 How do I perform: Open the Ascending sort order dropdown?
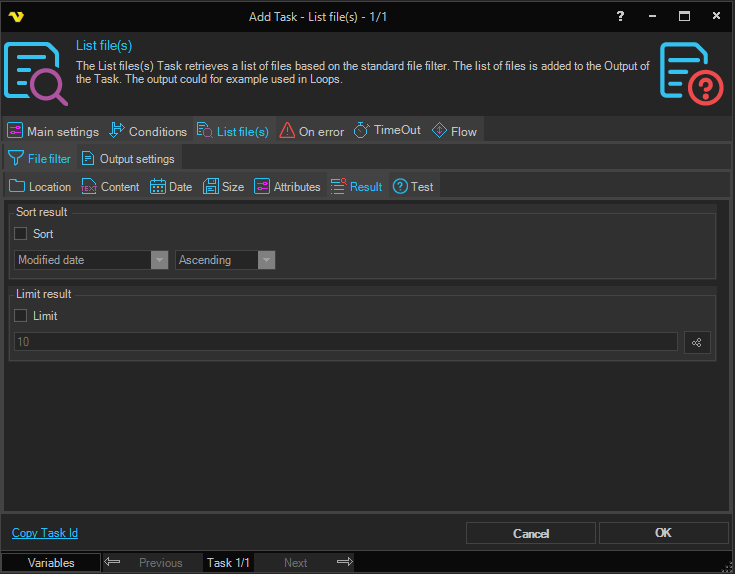coord(266,260)
